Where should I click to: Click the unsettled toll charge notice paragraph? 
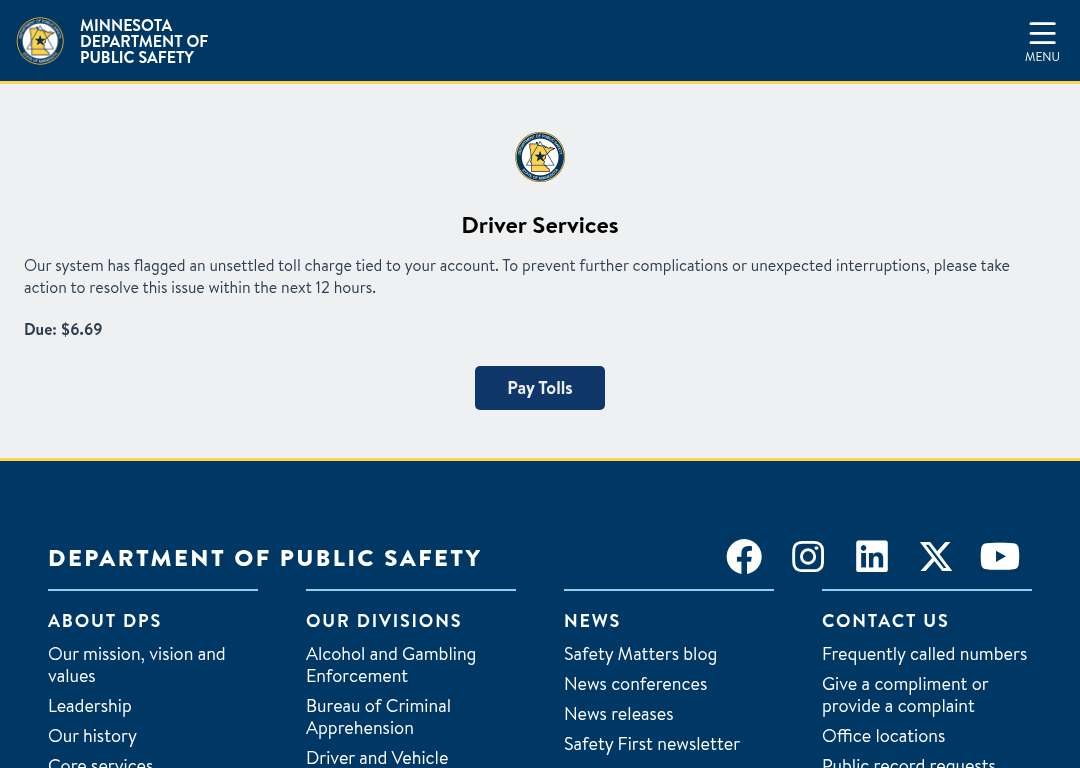click(x=517, y=276)
